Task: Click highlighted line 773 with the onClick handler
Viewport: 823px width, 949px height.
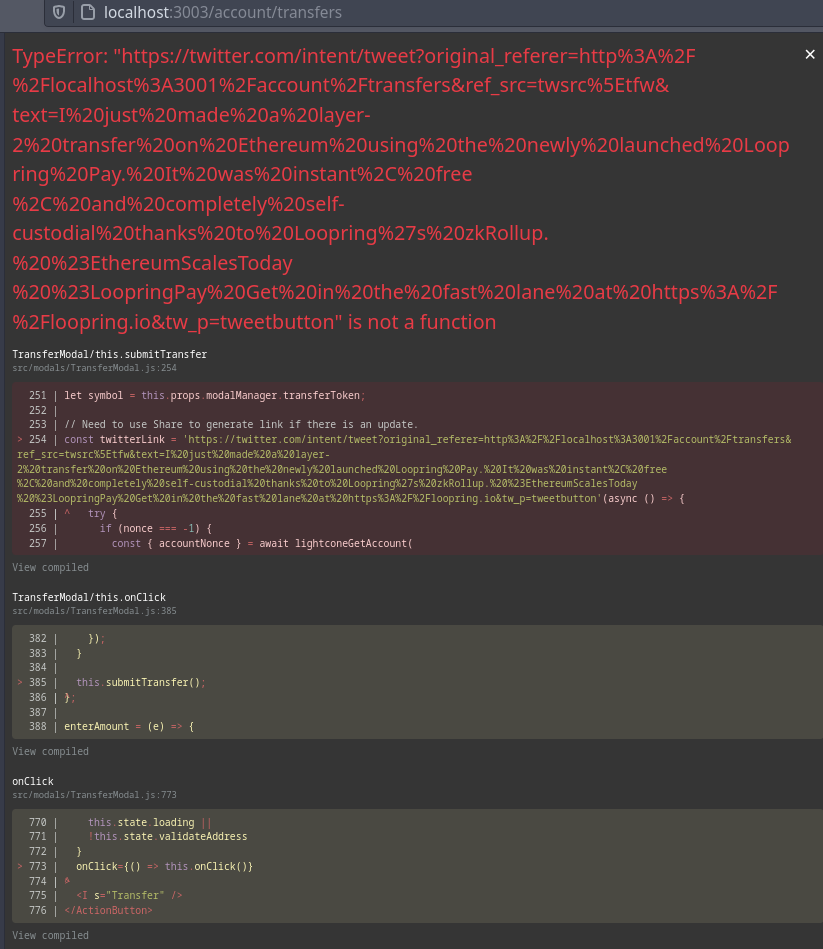Action: point(160,866)
